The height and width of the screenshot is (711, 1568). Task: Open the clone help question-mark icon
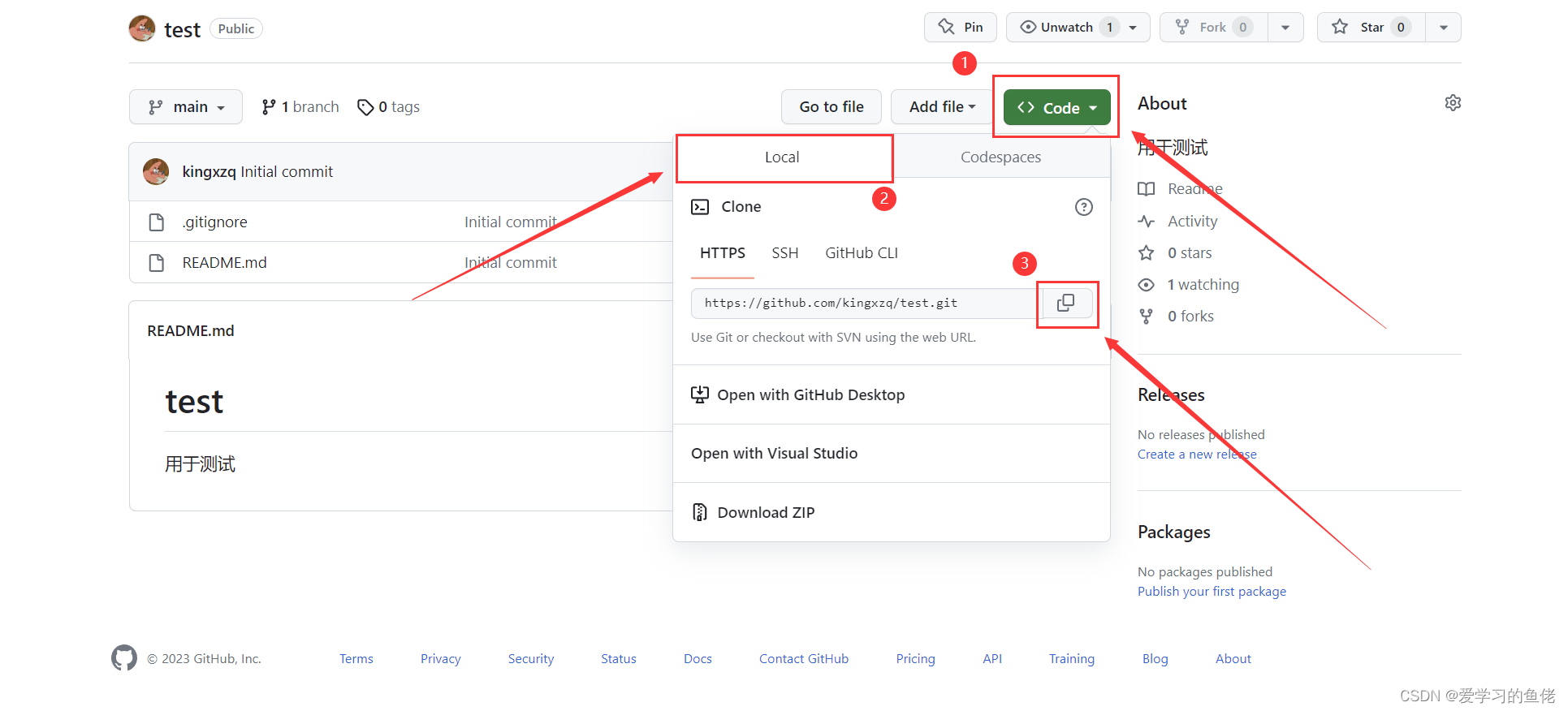coord(1083,207)
